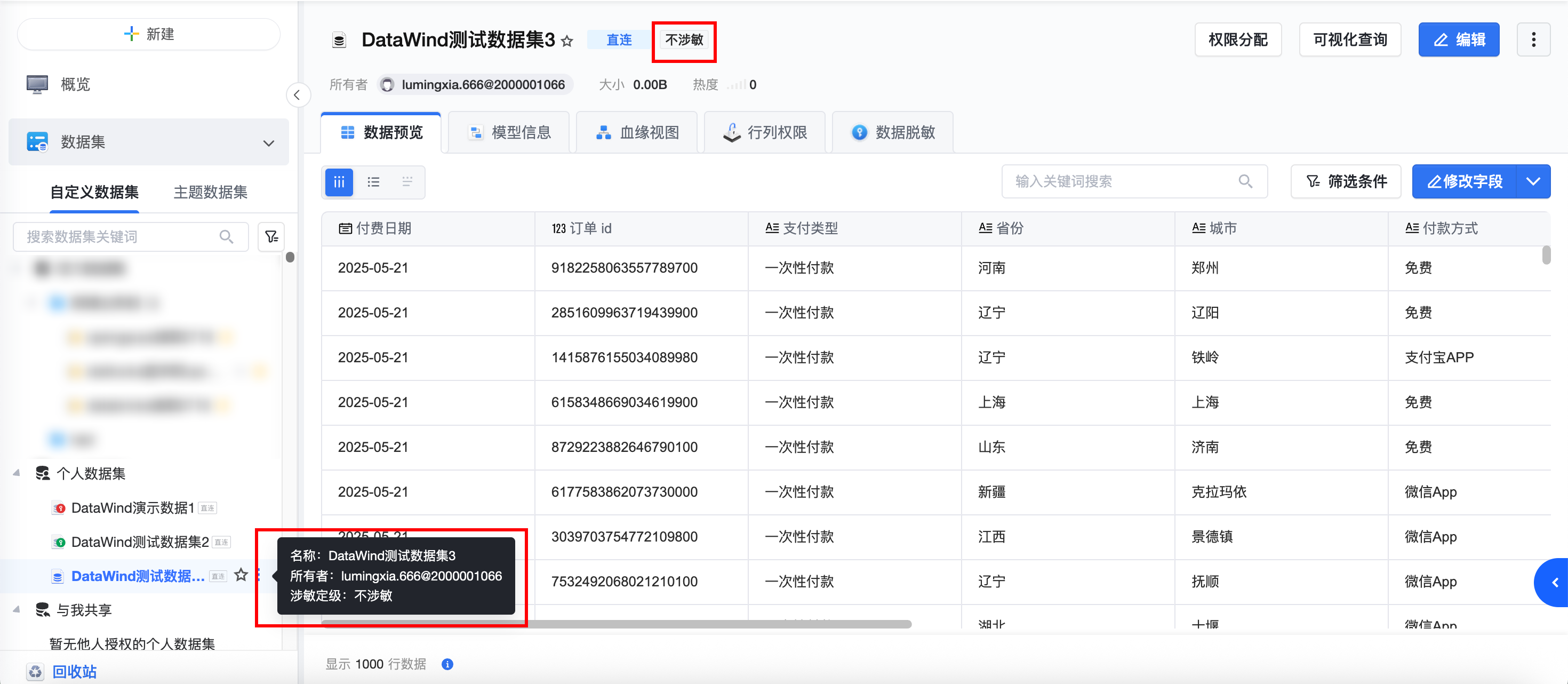
Task: Switch to list view mode
Action: (x=373, y=181)
